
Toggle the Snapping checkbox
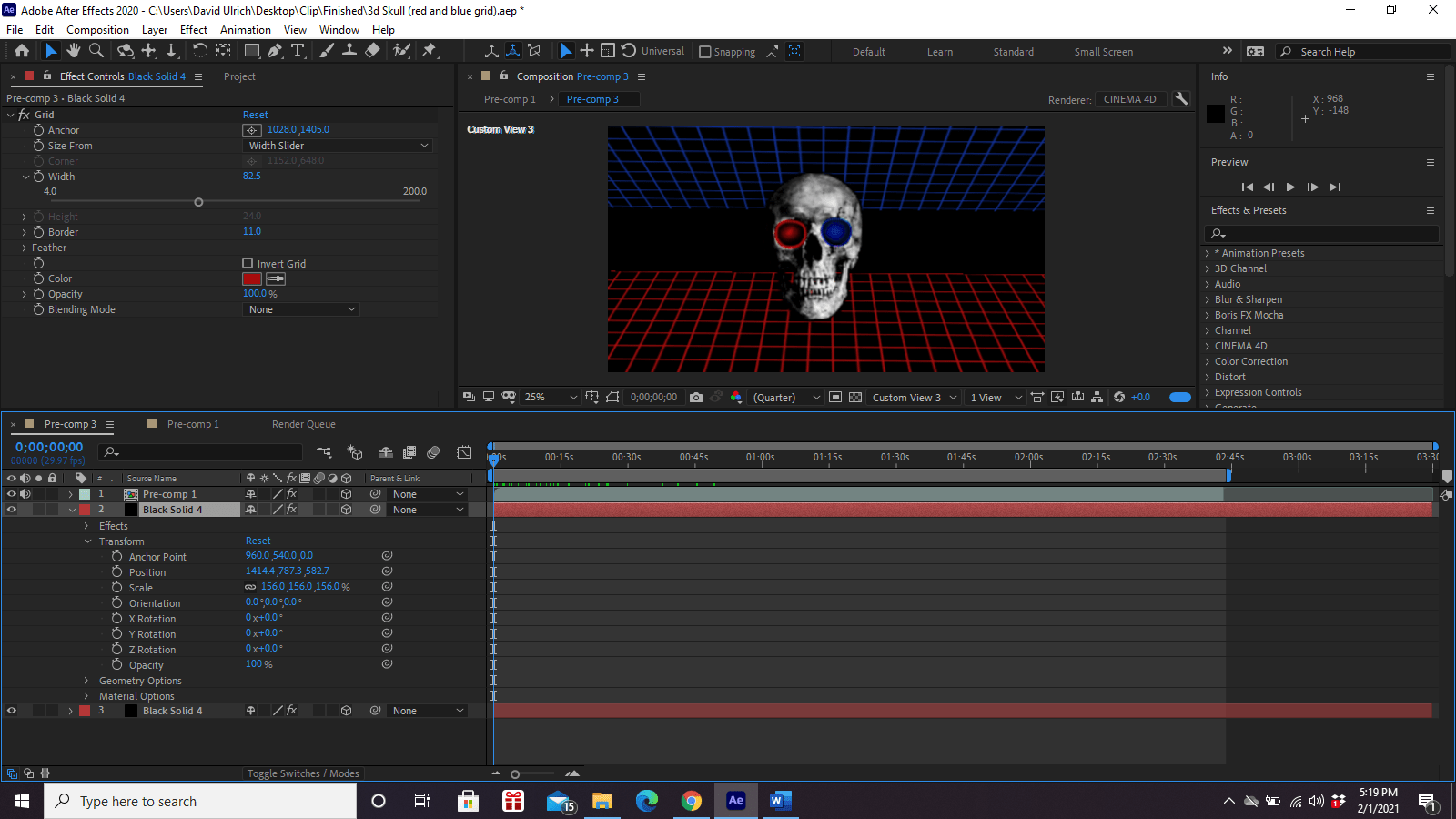click(x=705, y=52)
